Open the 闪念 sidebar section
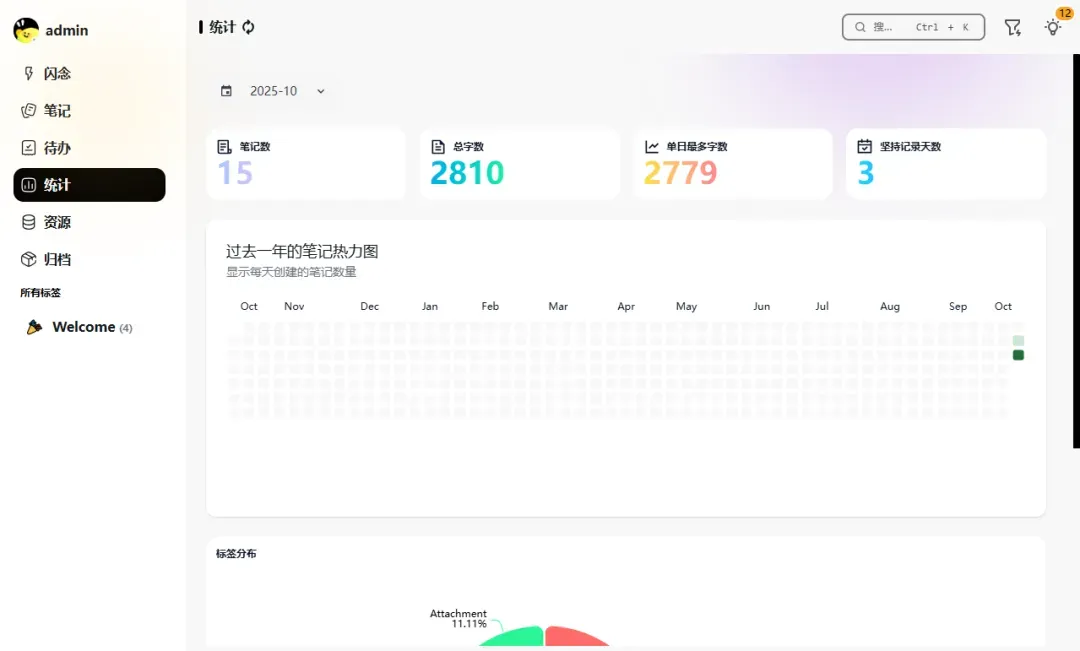Viewport: 1080px width, 651px height. pyautogui.click(x=57, y=73)
